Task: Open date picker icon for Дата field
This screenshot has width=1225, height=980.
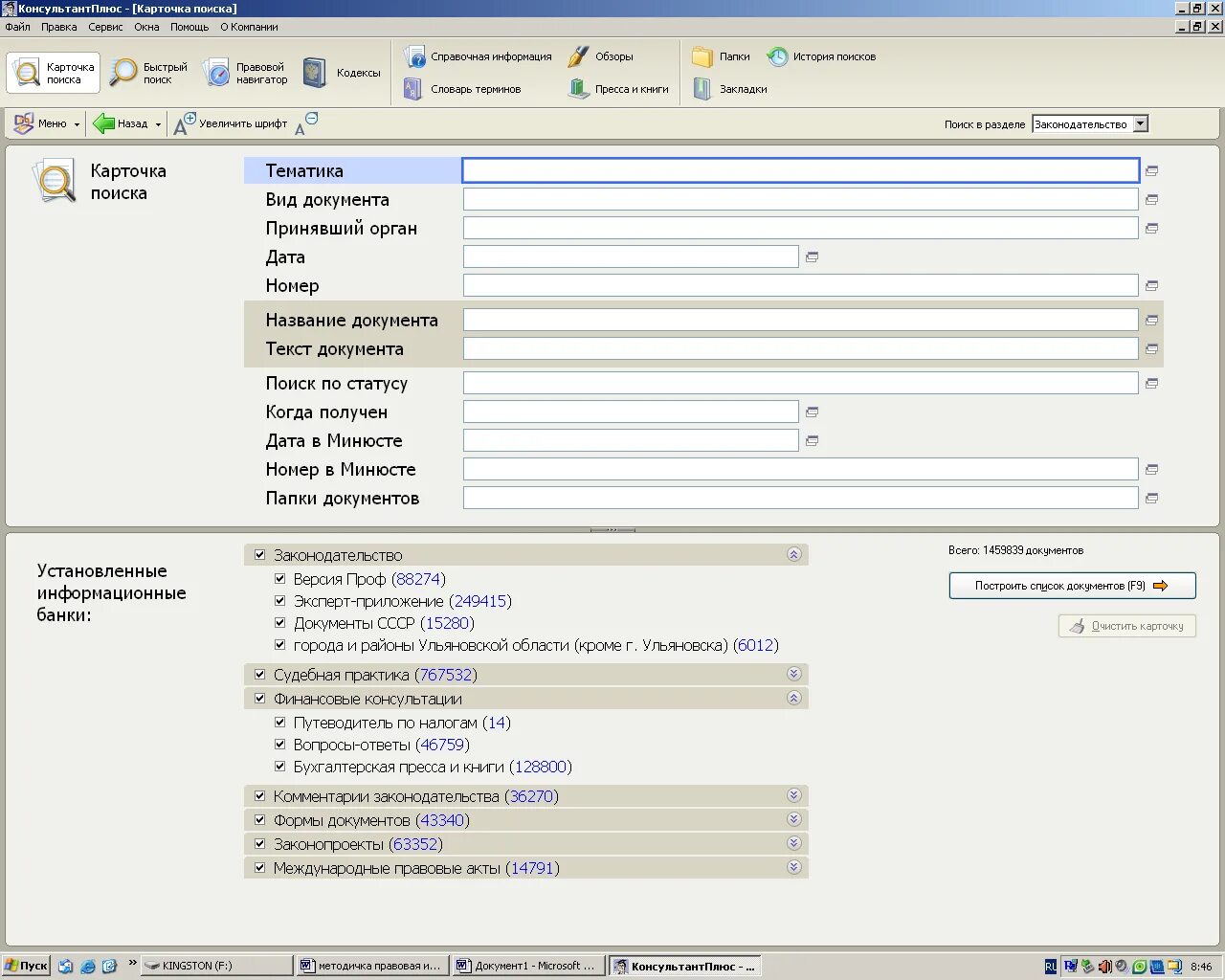Action: coord(812,256)
